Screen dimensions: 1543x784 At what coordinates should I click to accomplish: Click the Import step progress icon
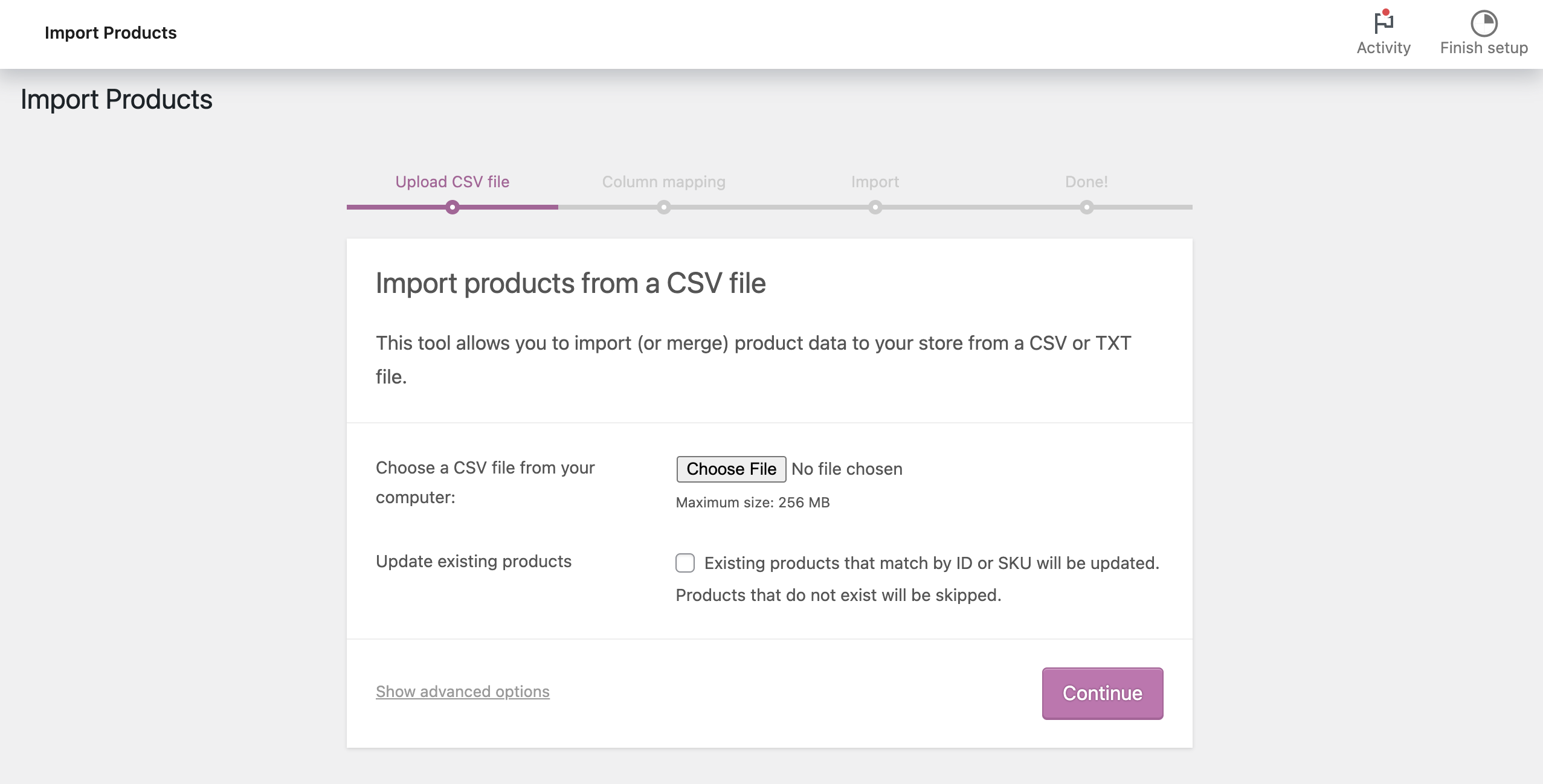[875, 207]
